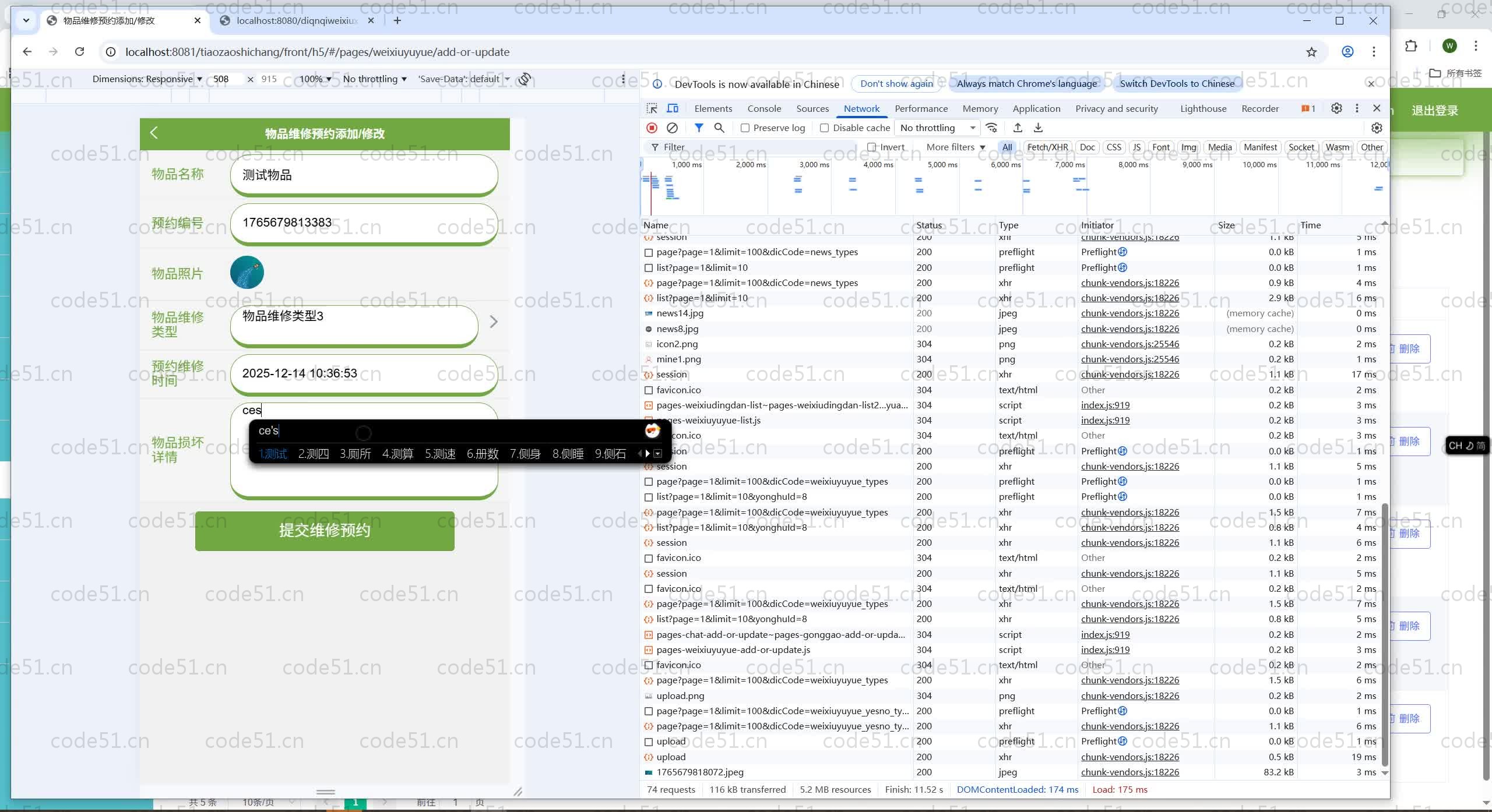Open DevTools settings gear
This screenshot has width=1492, height=812.
coord(1336,108)
